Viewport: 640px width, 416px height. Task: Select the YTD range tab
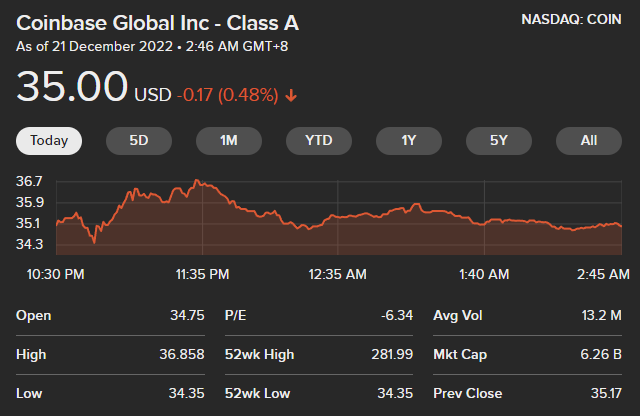[319, 141]
